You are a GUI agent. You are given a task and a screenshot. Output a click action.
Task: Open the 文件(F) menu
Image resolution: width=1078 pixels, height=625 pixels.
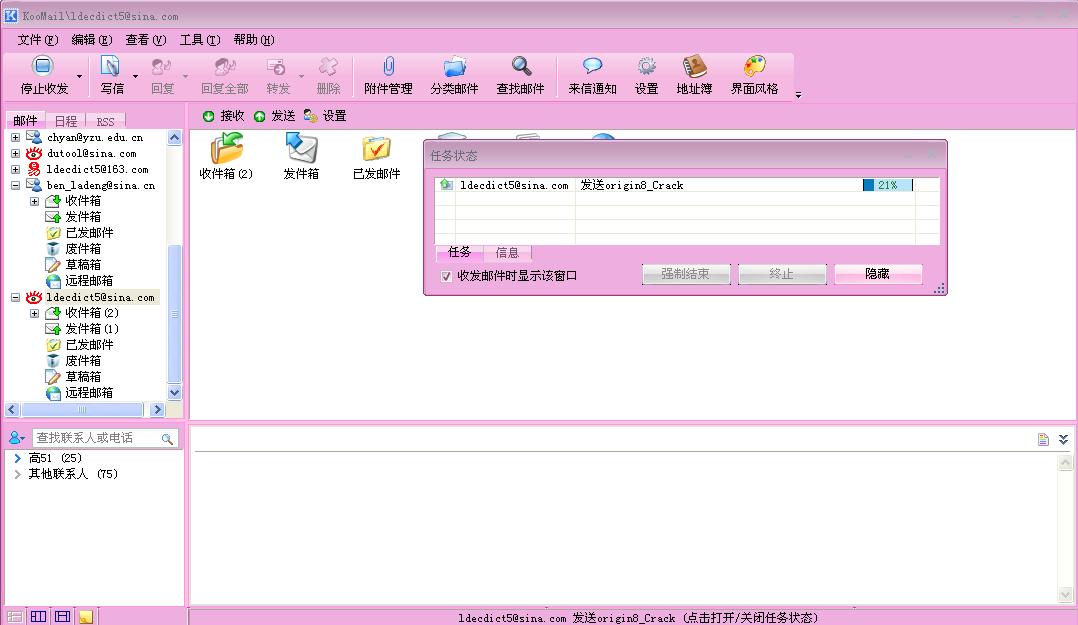pos(38,40)
